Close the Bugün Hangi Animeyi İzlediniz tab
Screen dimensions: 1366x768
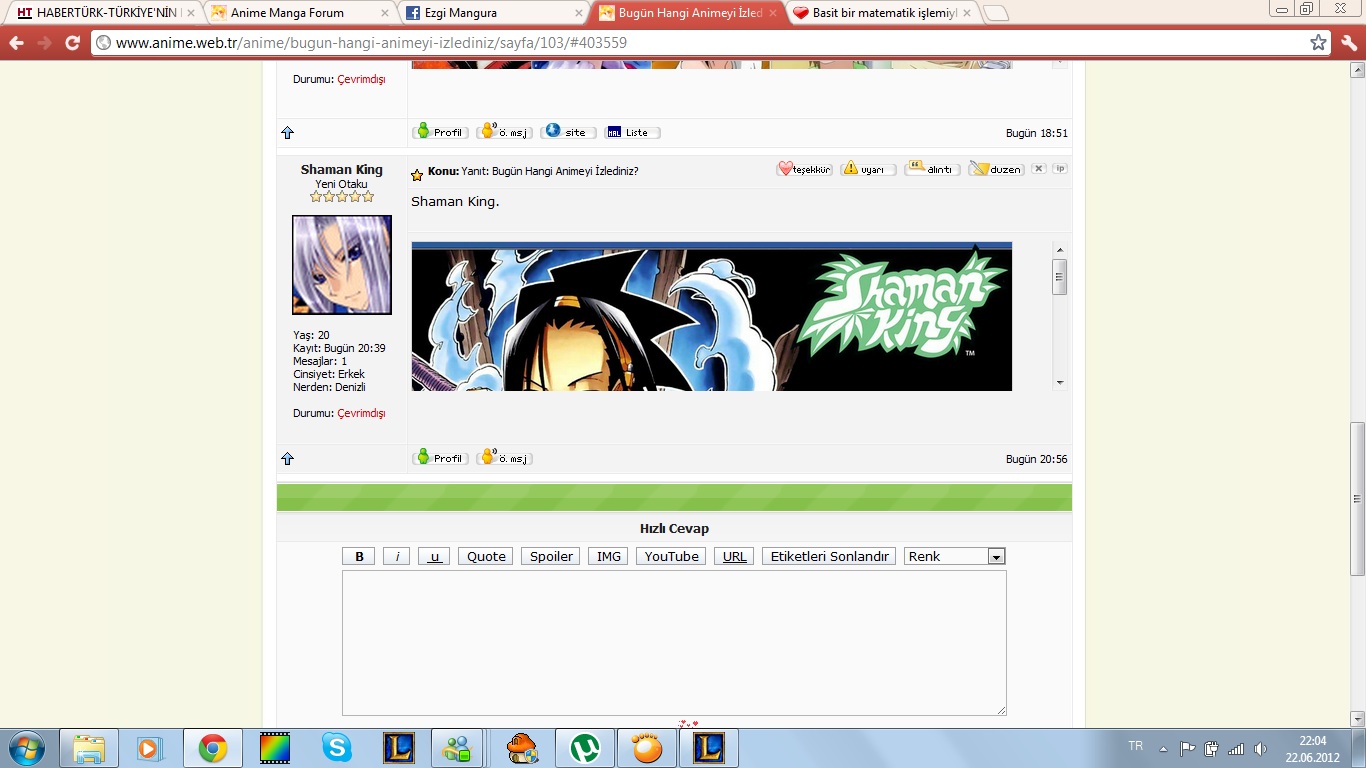[772, 13]
